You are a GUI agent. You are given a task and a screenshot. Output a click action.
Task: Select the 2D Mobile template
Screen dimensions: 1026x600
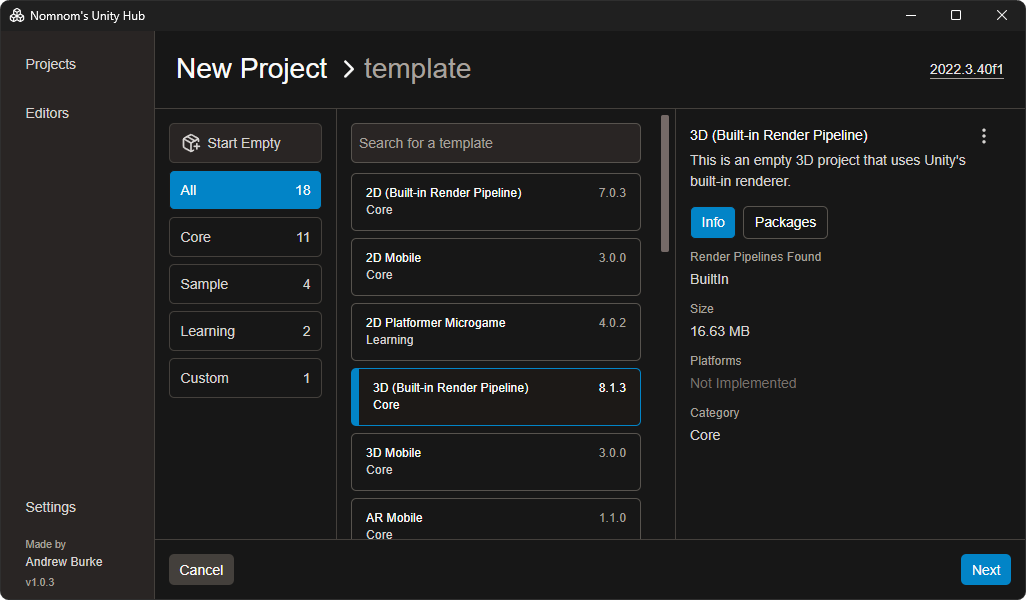pyautogui.click(x=496, y=267)
